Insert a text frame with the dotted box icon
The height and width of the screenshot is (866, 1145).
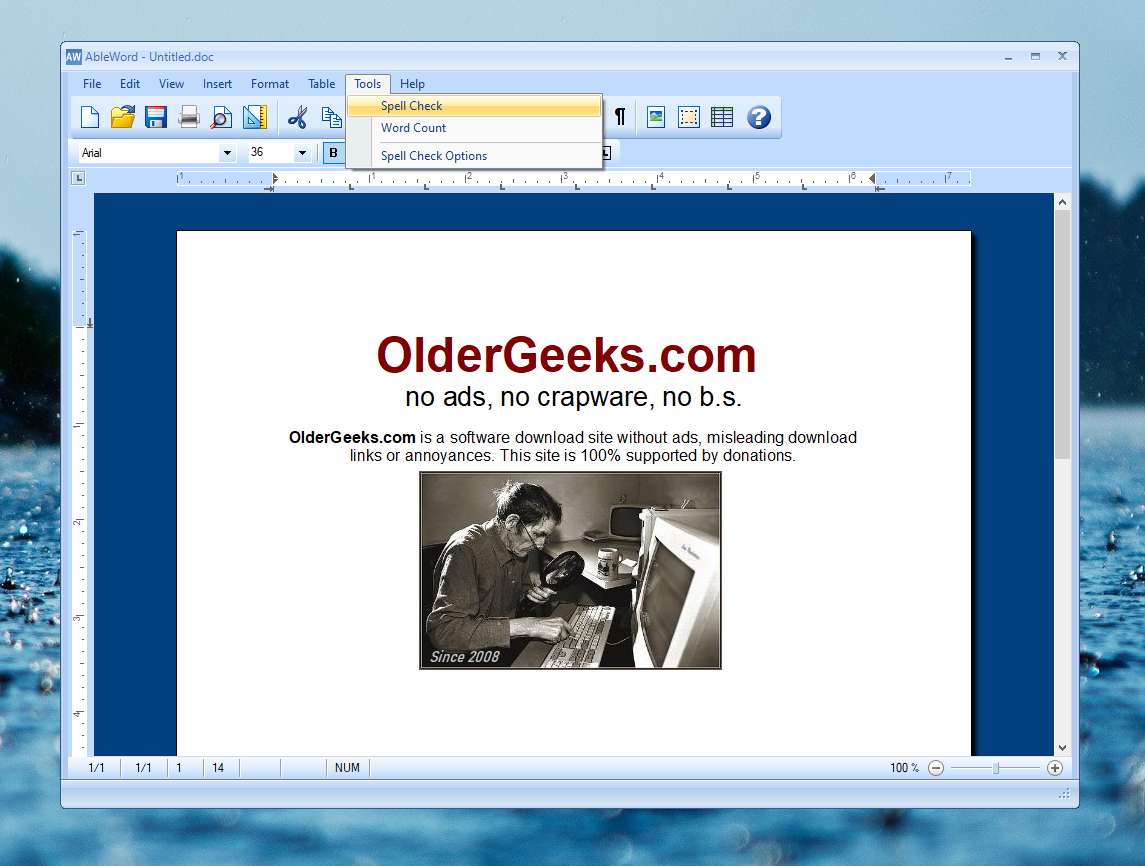point(689,117)
